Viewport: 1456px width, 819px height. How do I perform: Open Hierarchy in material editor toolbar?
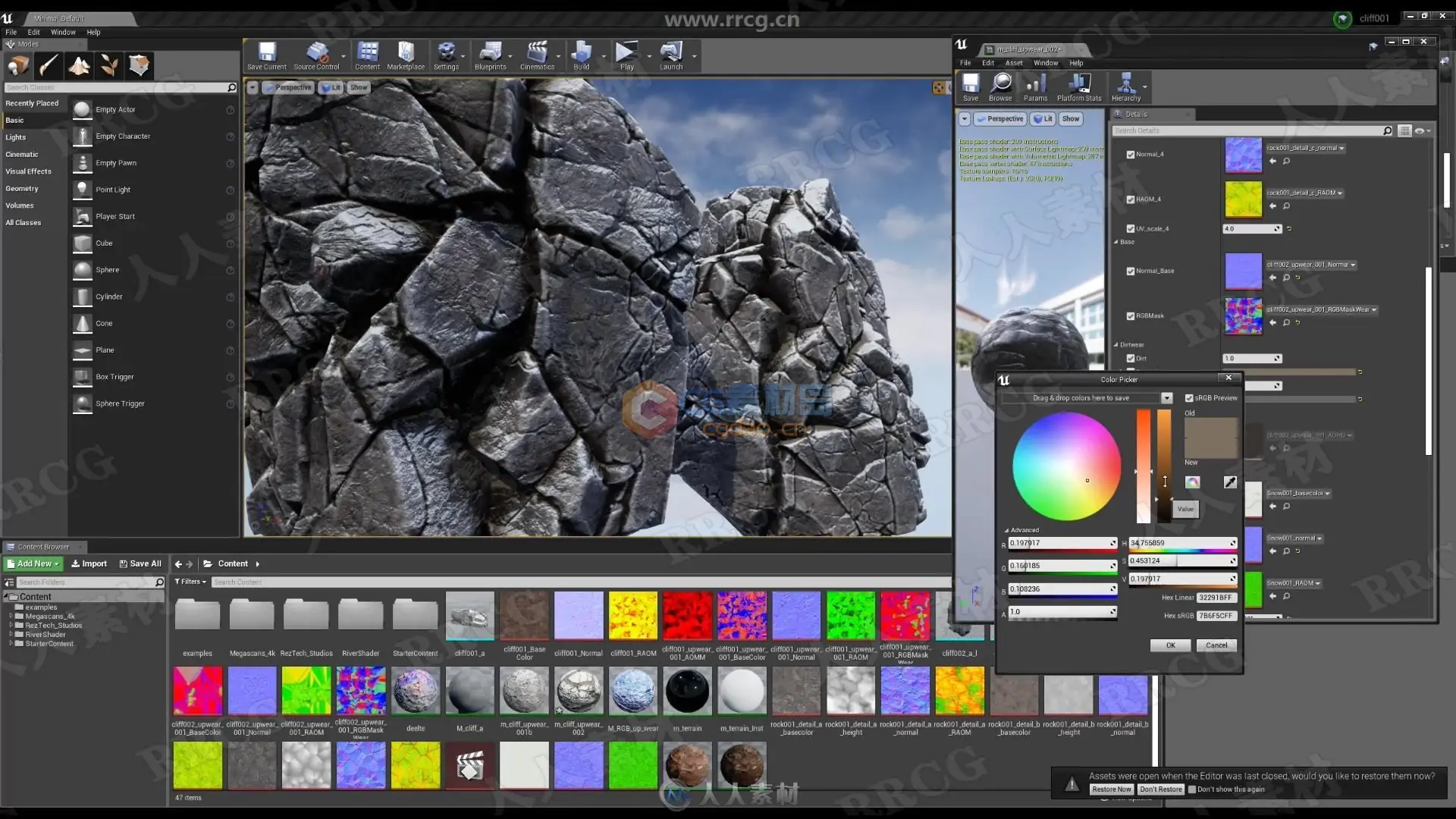[1126, 87]
